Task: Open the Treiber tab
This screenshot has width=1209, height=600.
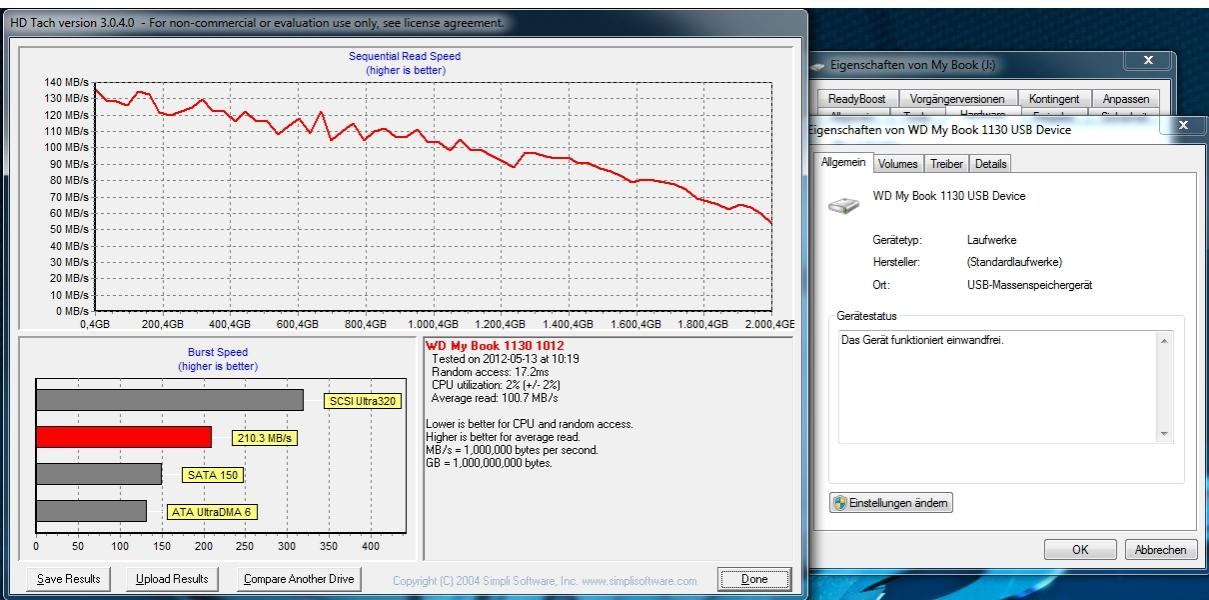Action: click(x=946, y=164)
